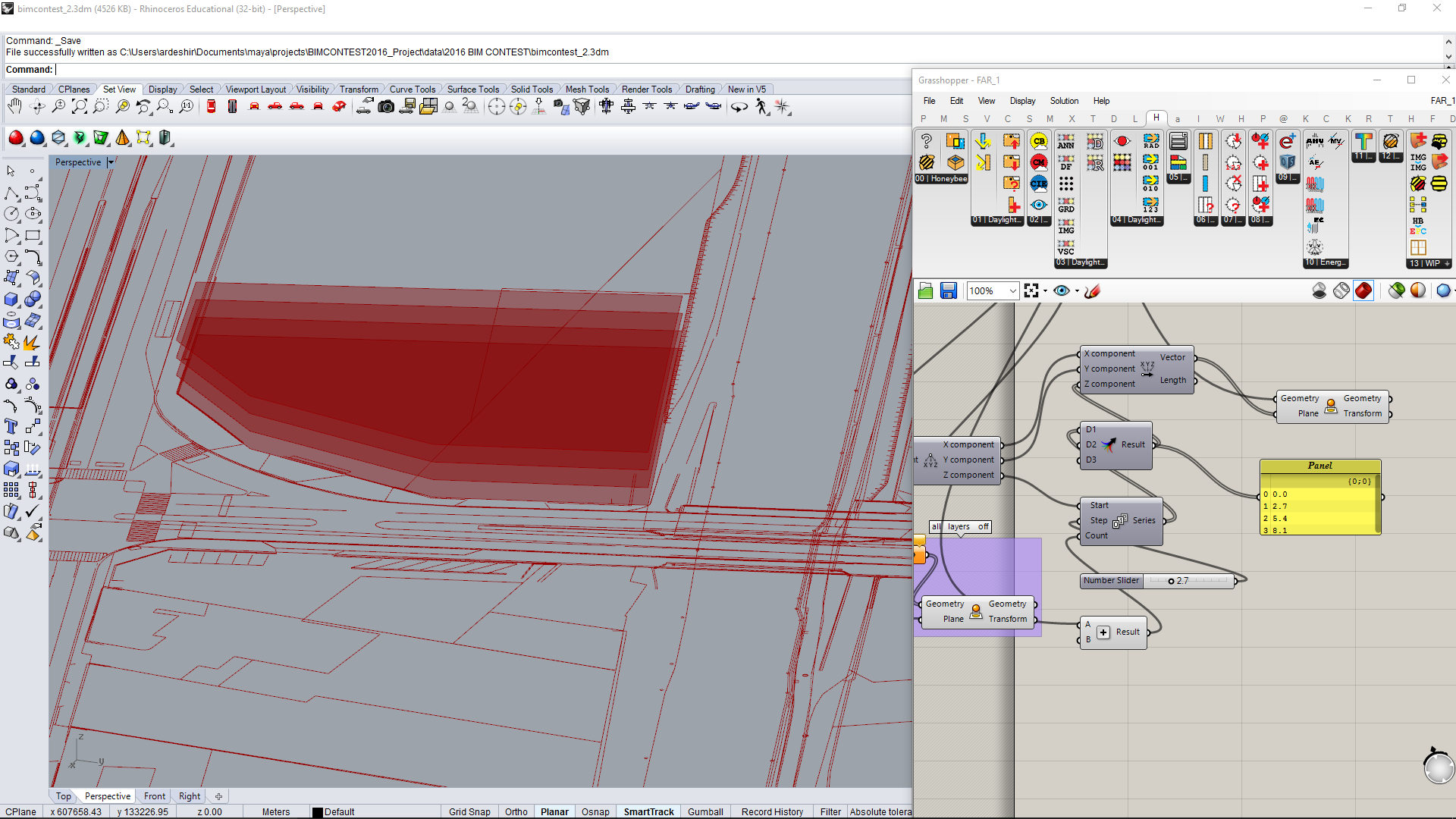Select the Pan hand tool
The height and width of the screenshot is (819, 1456).
point(14,107)
